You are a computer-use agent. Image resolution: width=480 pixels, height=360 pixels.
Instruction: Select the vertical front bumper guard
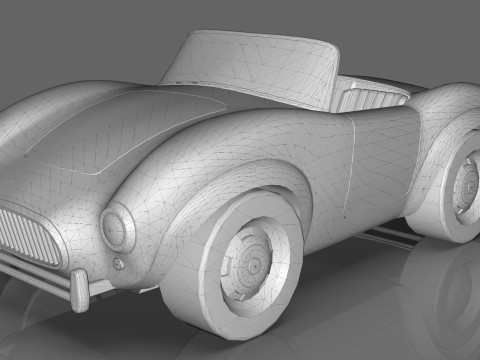click(x=80, y=291)
